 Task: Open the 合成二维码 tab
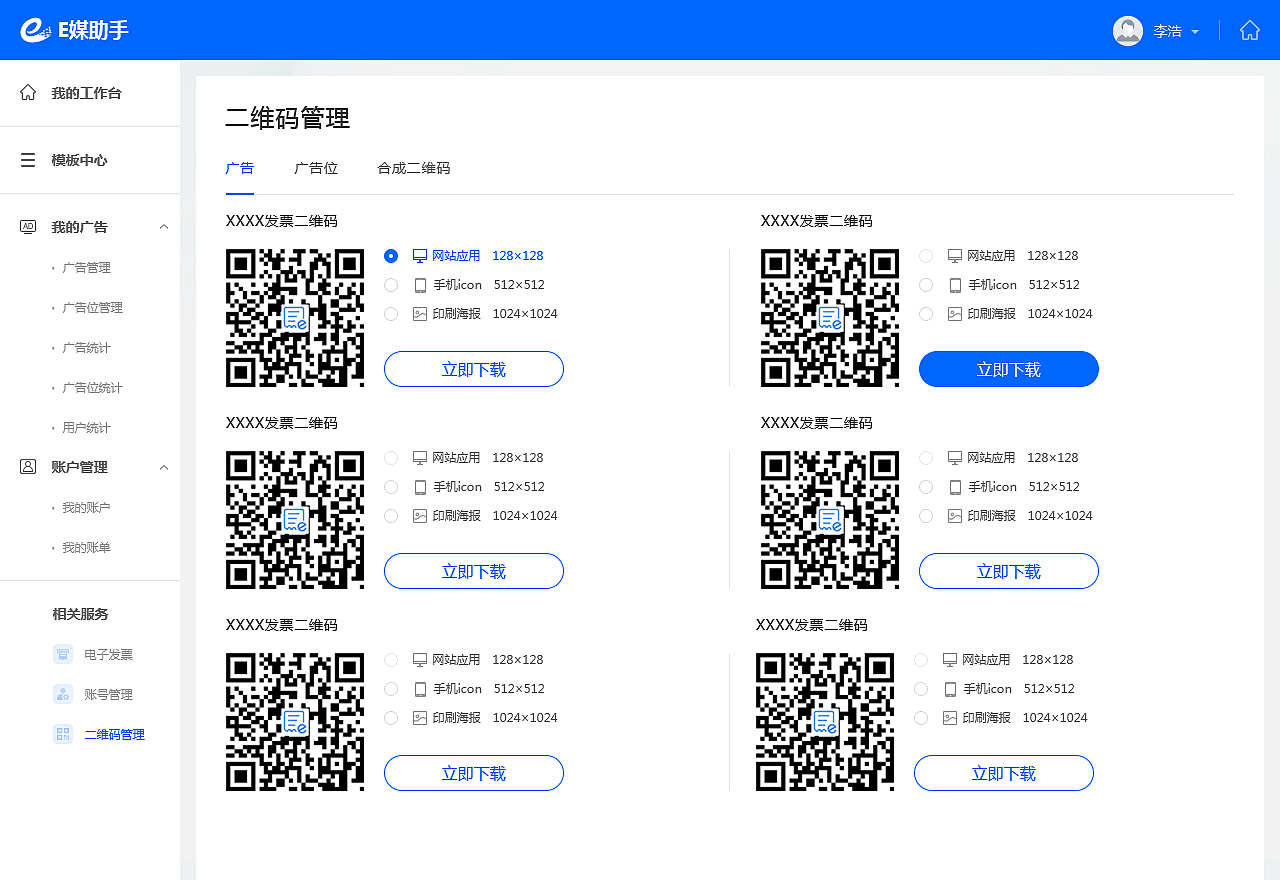(x=414, y=168)
